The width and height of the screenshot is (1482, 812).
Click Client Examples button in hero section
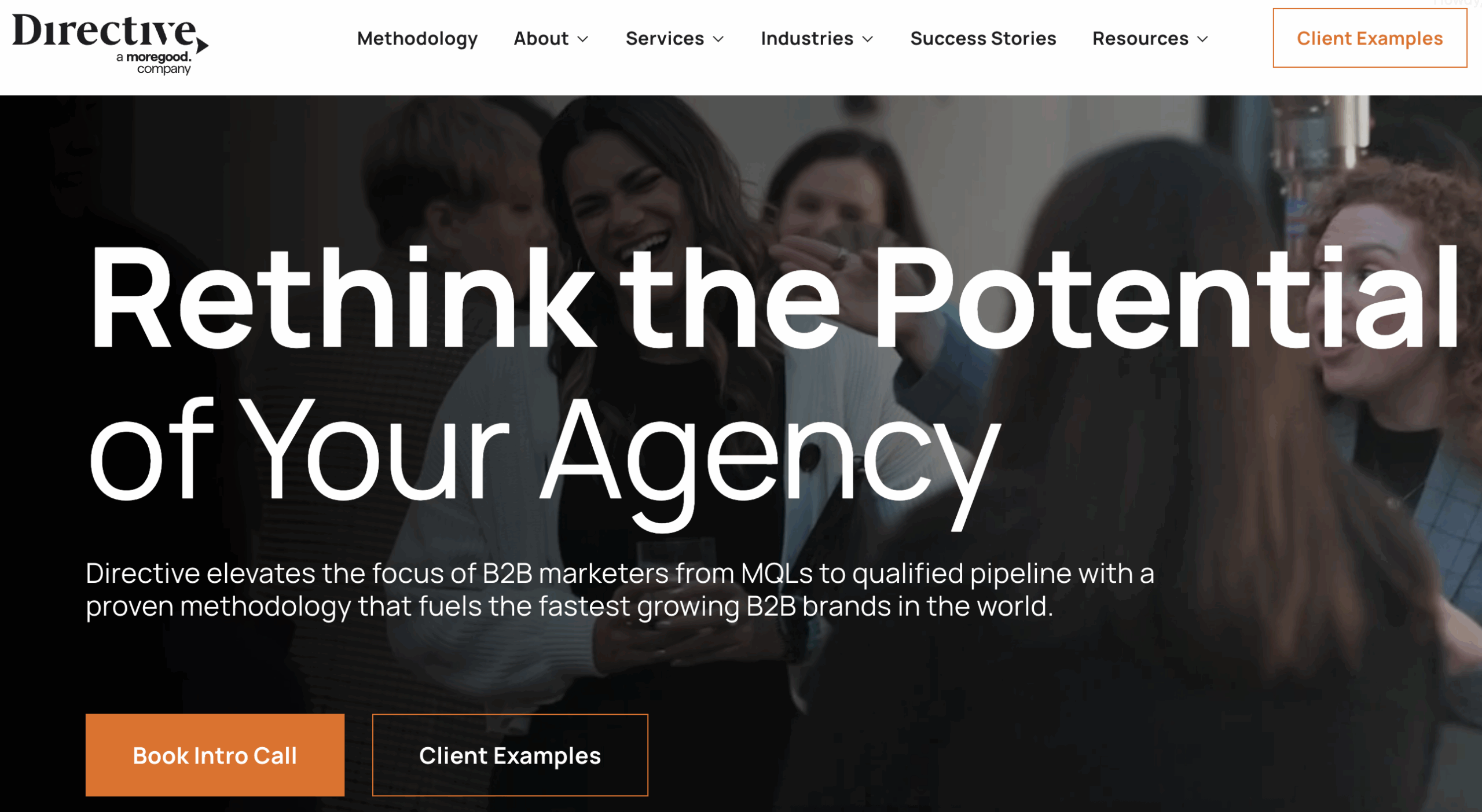coord(510,755)
